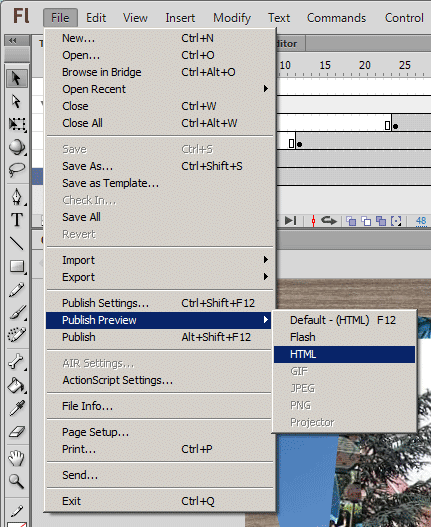
Task: Select the Deco tool
Action: [16, 335]
